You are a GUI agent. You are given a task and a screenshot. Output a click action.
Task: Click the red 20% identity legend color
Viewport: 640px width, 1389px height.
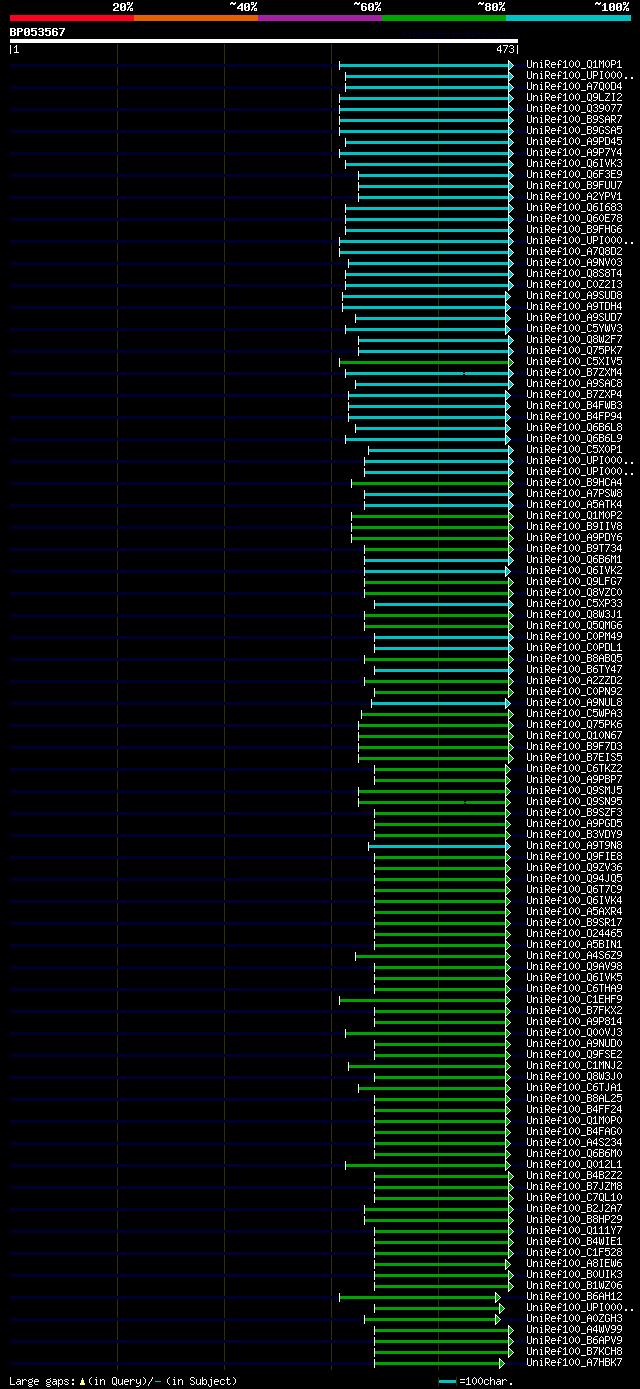click(x=71, y=18)
